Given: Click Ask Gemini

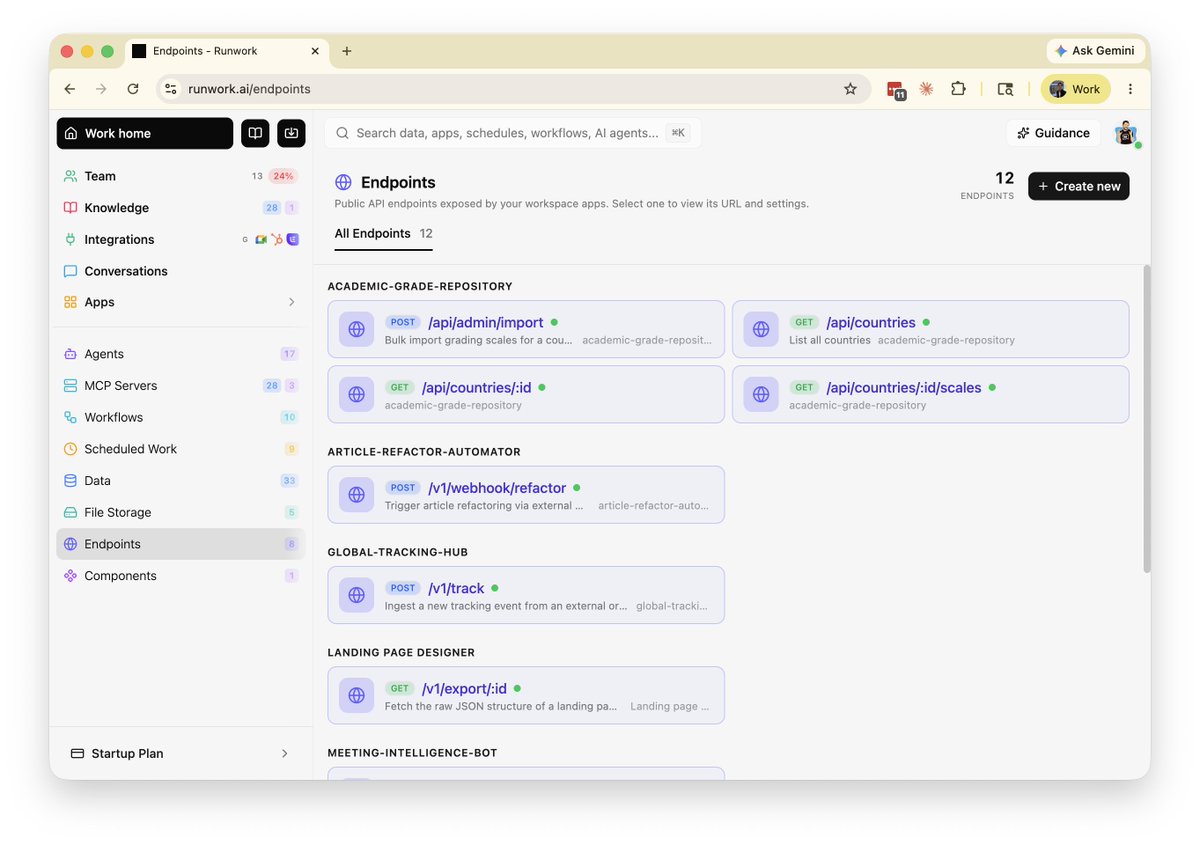Looking at the screenshot, I should (1094, 51).
